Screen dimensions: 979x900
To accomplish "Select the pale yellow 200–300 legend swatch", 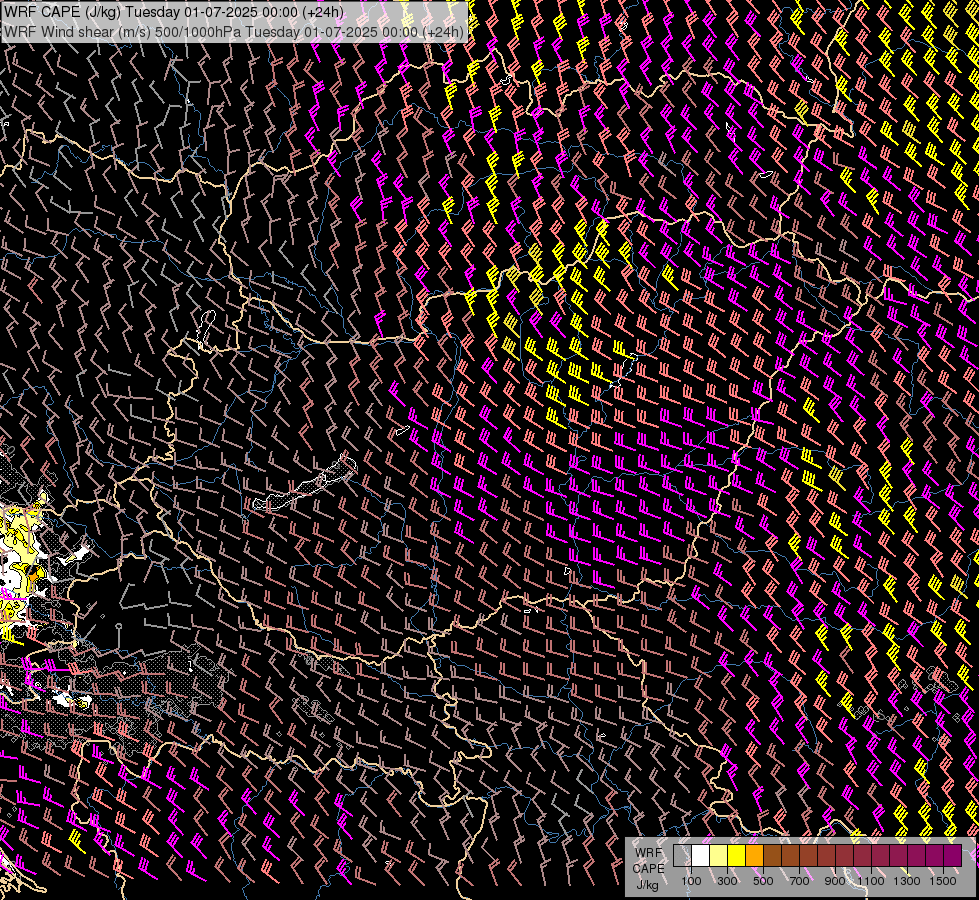I will point(718,855).
